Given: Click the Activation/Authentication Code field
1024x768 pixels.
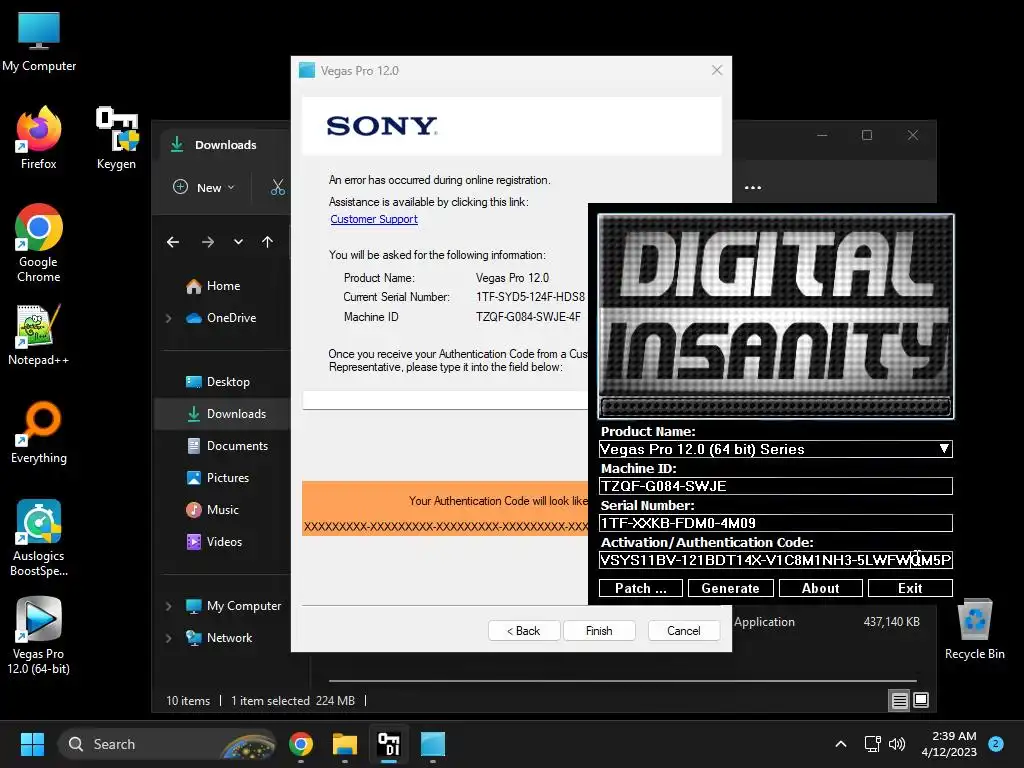Looking at the screenshot, I should click(x=776, y=560).
